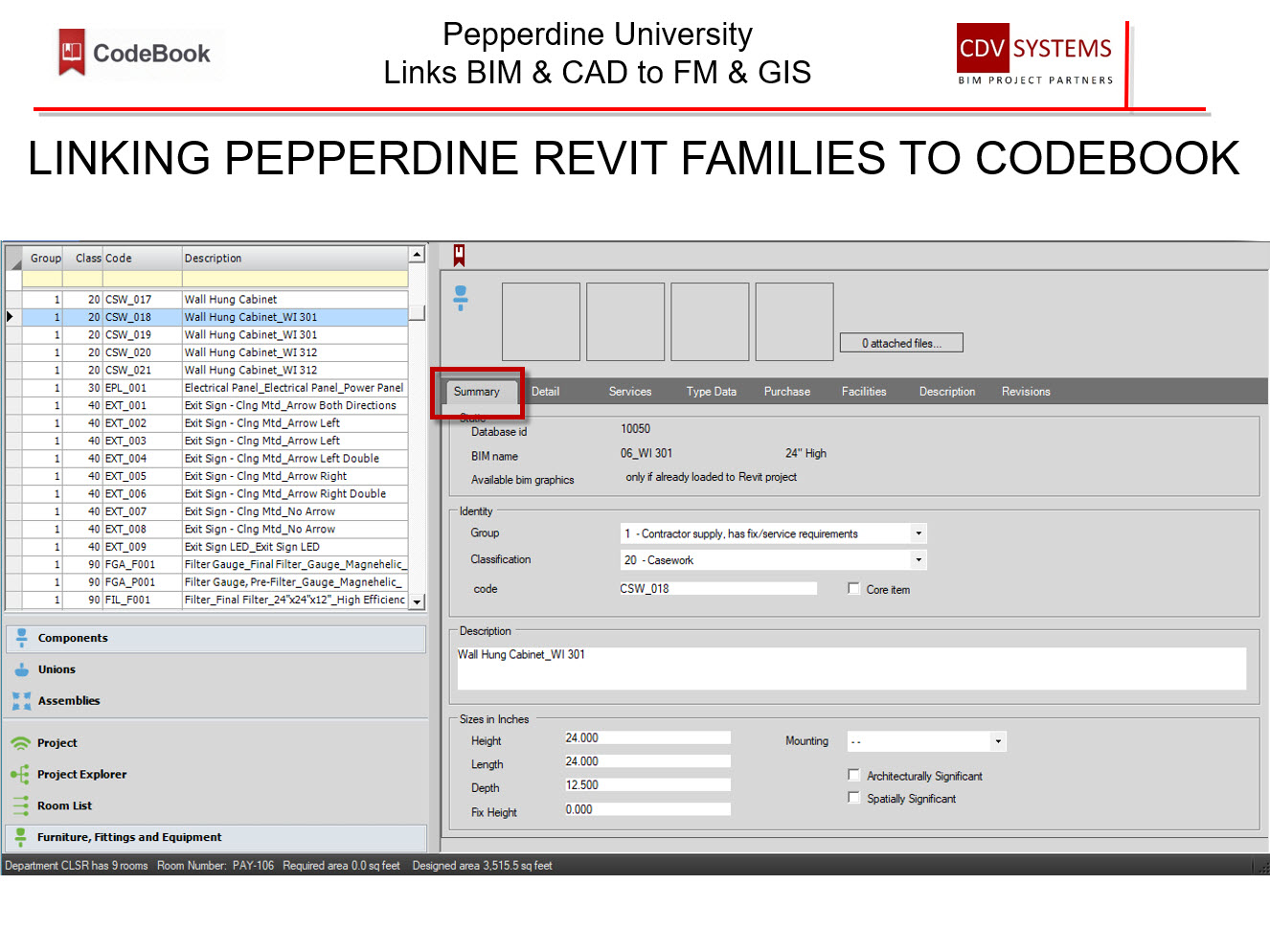The width and height of the screenshot is (1270, 952).
Task: Switch to the Summary tab
Action: [x=477, y=392]
